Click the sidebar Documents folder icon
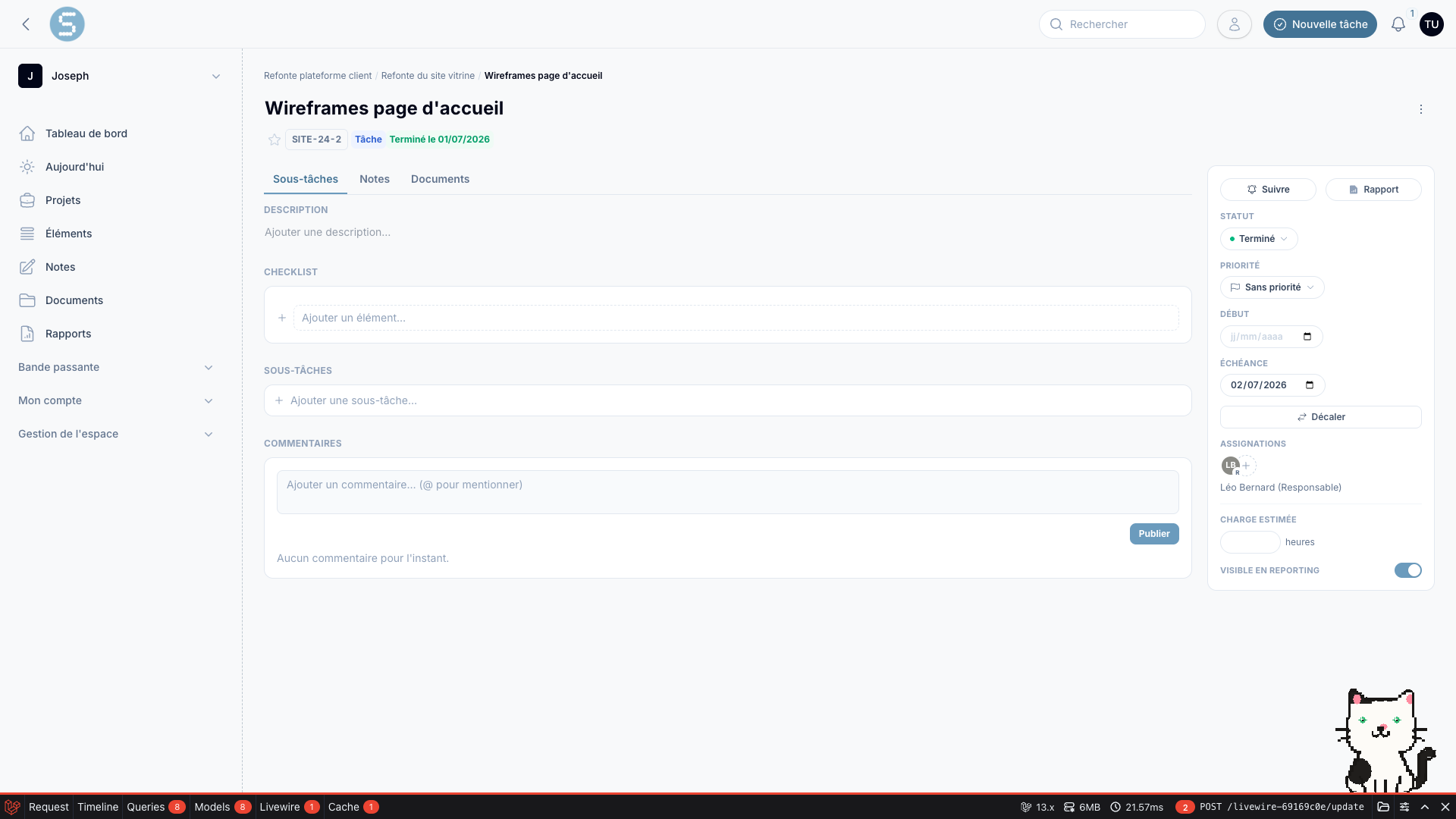Image resolution: width=1456 pixels, height=819 pixels. [27, 300]
